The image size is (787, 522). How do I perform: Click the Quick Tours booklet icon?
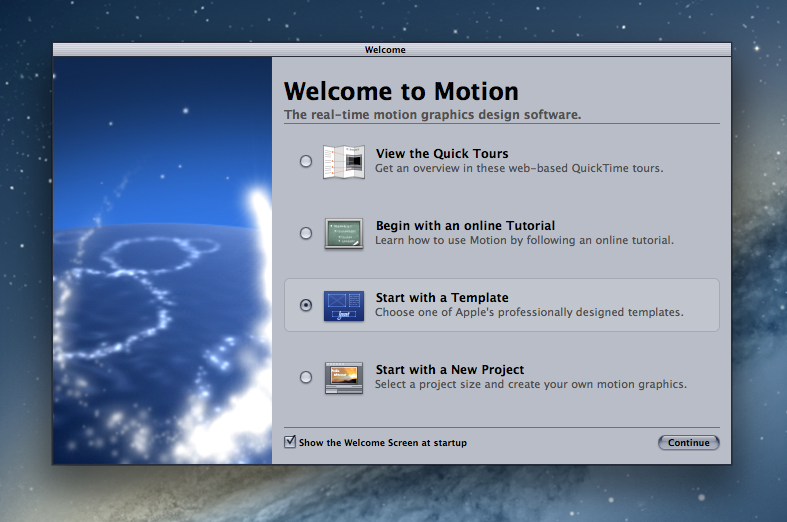tap(344, 162)
